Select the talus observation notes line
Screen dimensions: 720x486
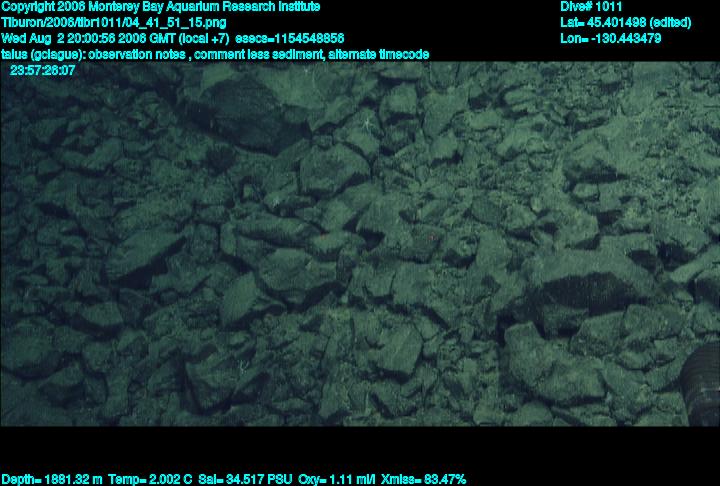coord(215,54)
